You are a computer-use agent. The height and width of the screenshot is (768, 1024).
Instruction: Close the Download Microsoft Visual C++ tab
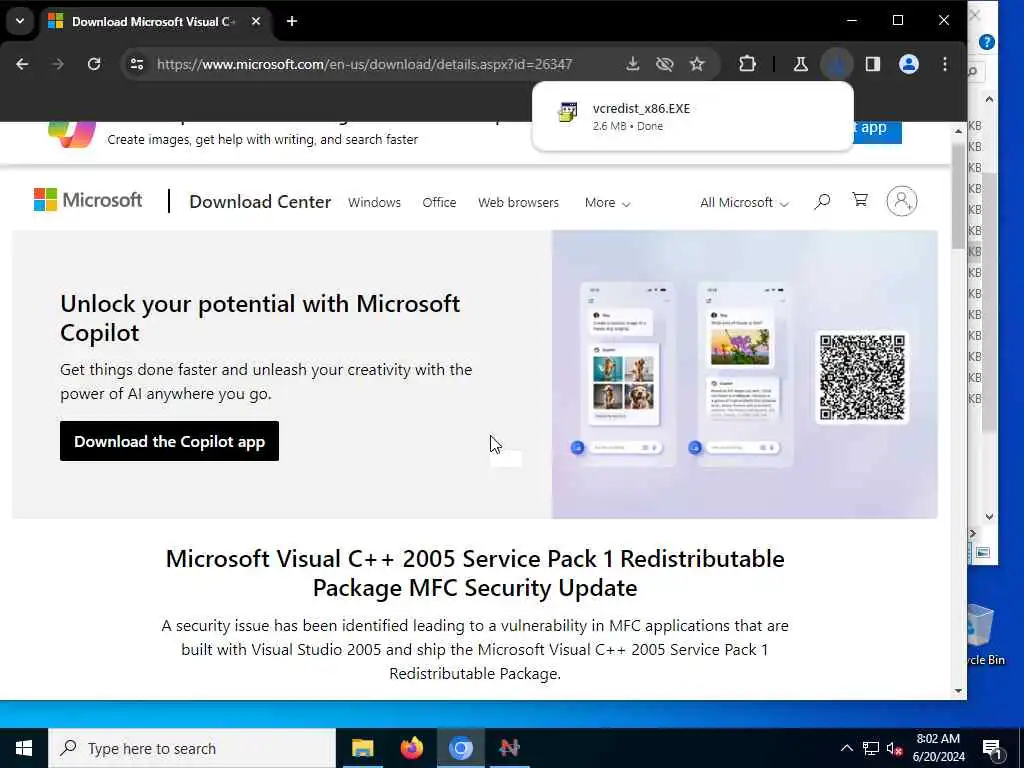[x=256, y=21]
